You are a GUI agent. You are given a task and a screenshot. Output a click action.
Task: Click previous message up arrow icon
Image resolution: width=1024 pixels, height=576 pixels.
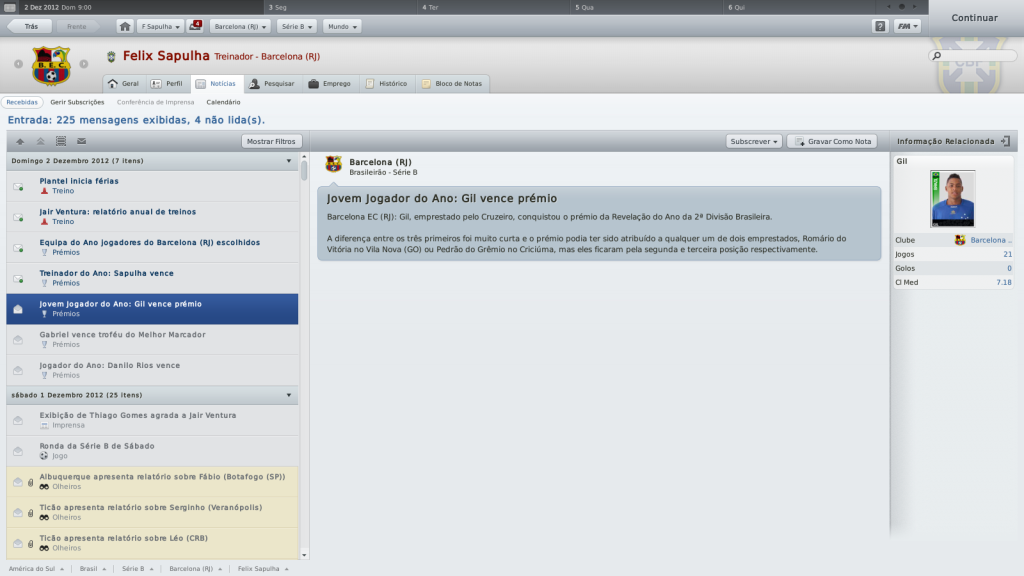point(20,142)
